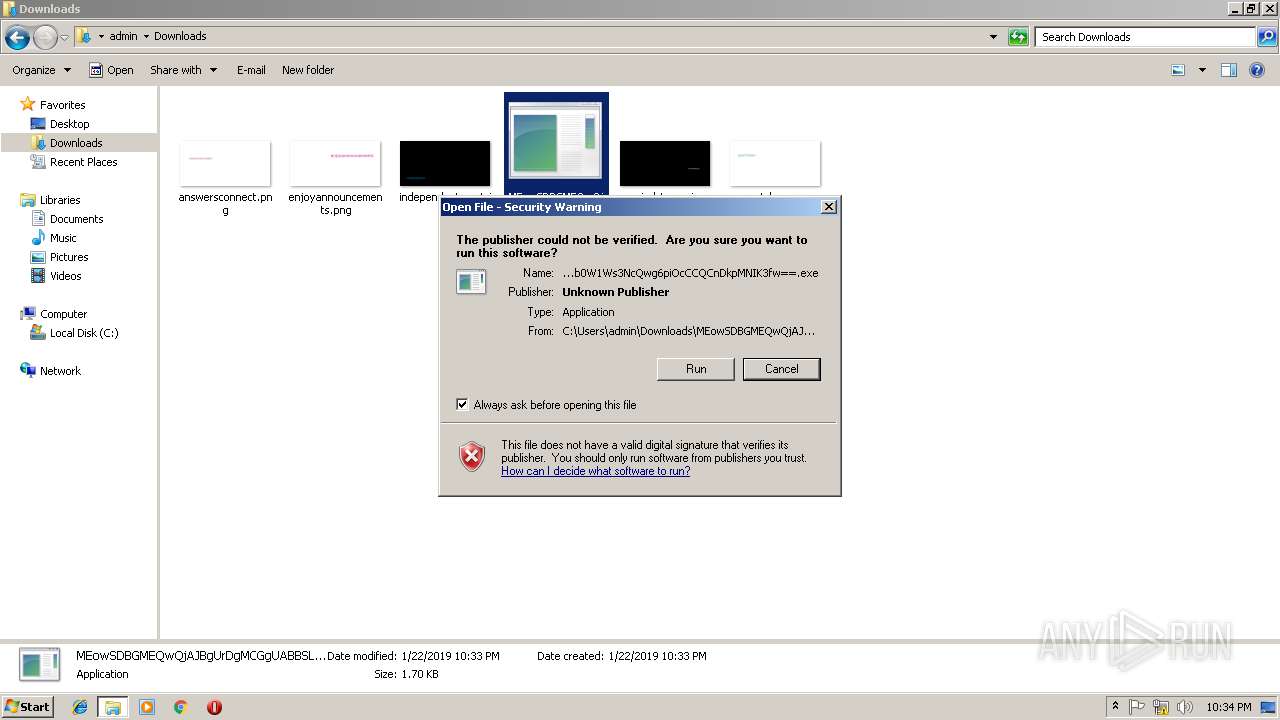Click the red shield warning icon
The image size is (1280, 720).
pyautogui.click(x=472, y=457)
